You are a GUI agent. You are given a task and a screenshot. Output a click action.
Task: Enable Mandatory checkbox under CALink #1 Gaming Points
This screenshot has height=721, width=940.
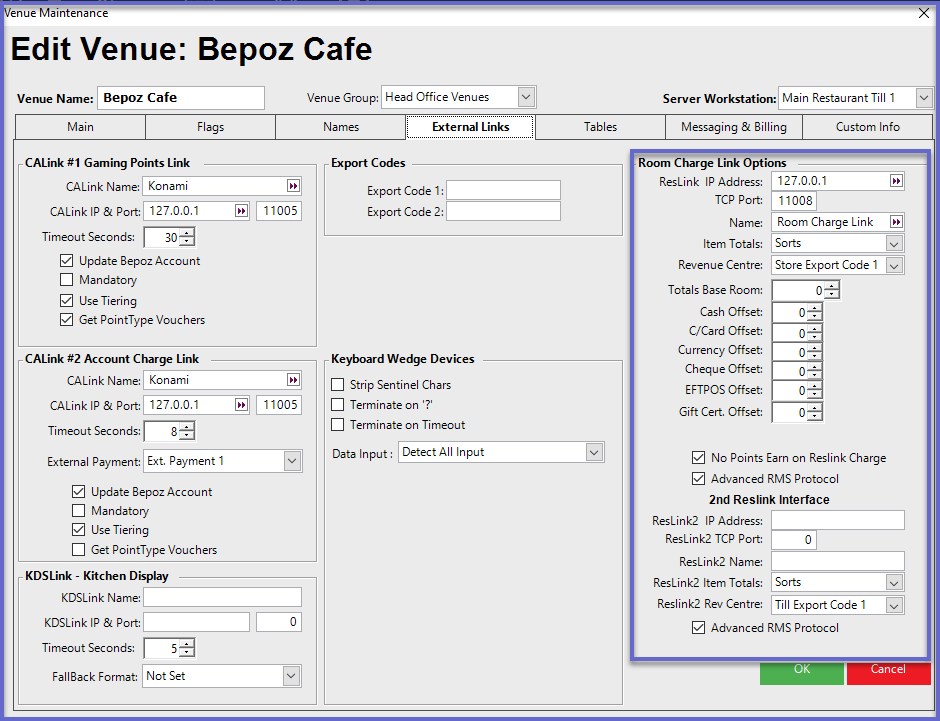pyautogui.click(x=67, y=281)
